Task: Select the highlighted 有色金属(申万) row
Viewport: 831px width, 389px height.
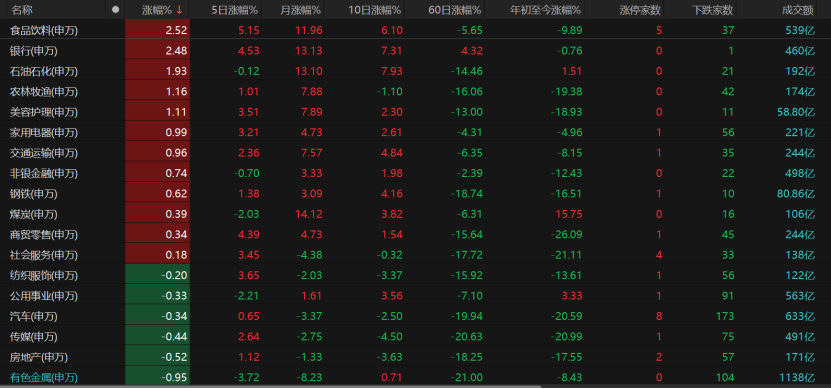Action: click(x=416, y=377)
